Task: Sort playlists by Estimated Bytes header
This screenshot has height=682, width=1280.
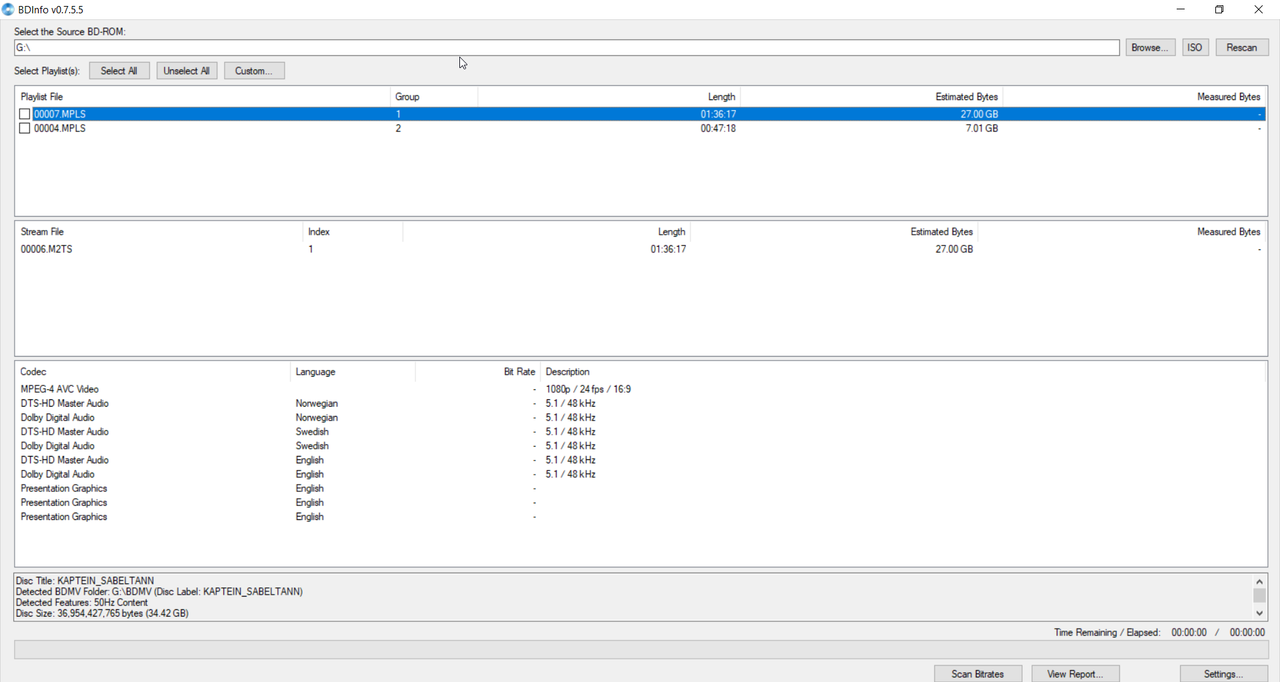Action: tap(871, 97)
